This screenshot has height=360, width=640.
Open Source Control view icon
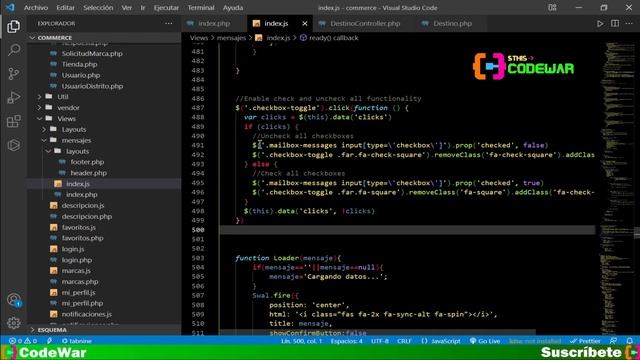click(x=13, y=73)
